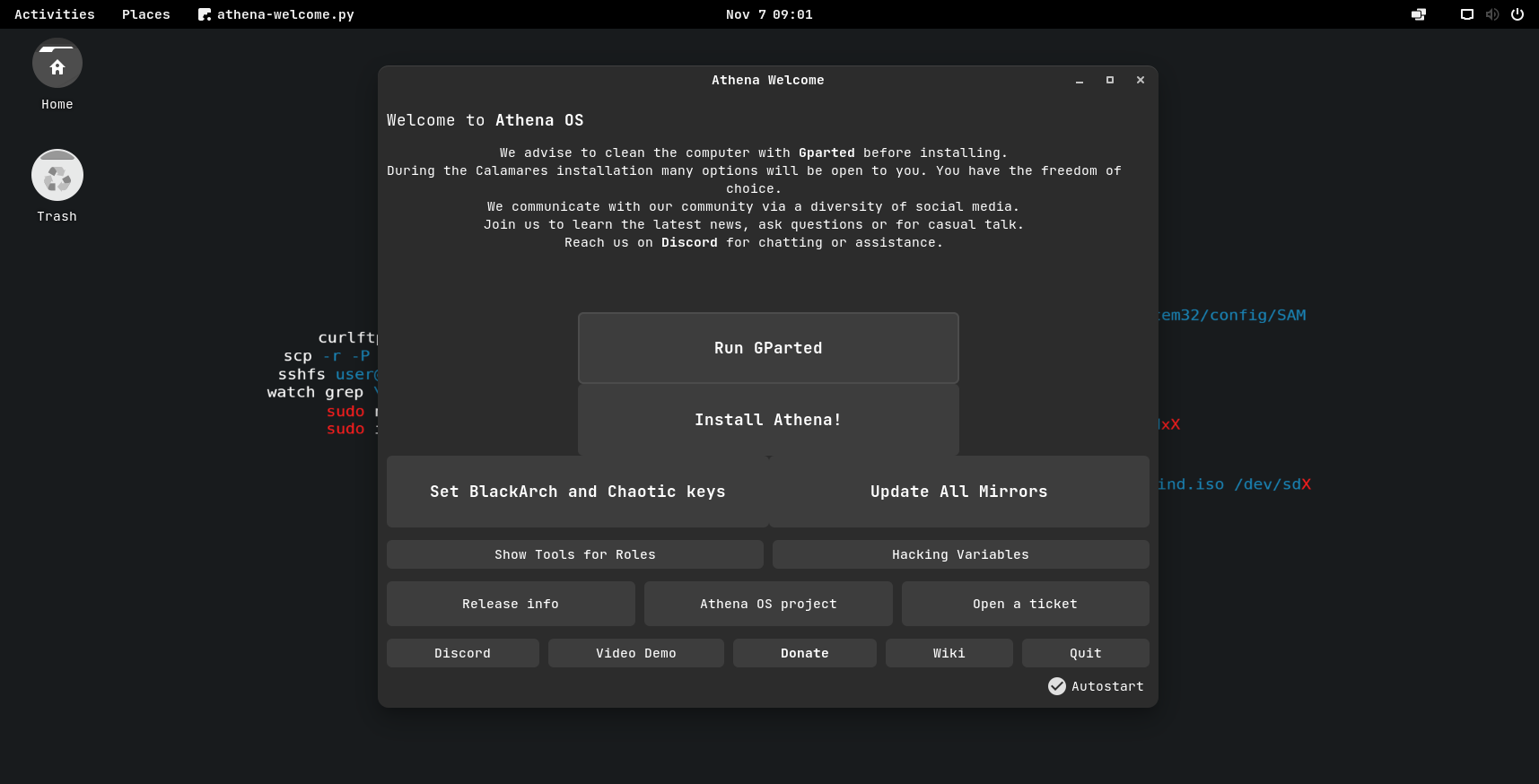
Task: Click Update All Mirrors button
Action: (959, 492)
